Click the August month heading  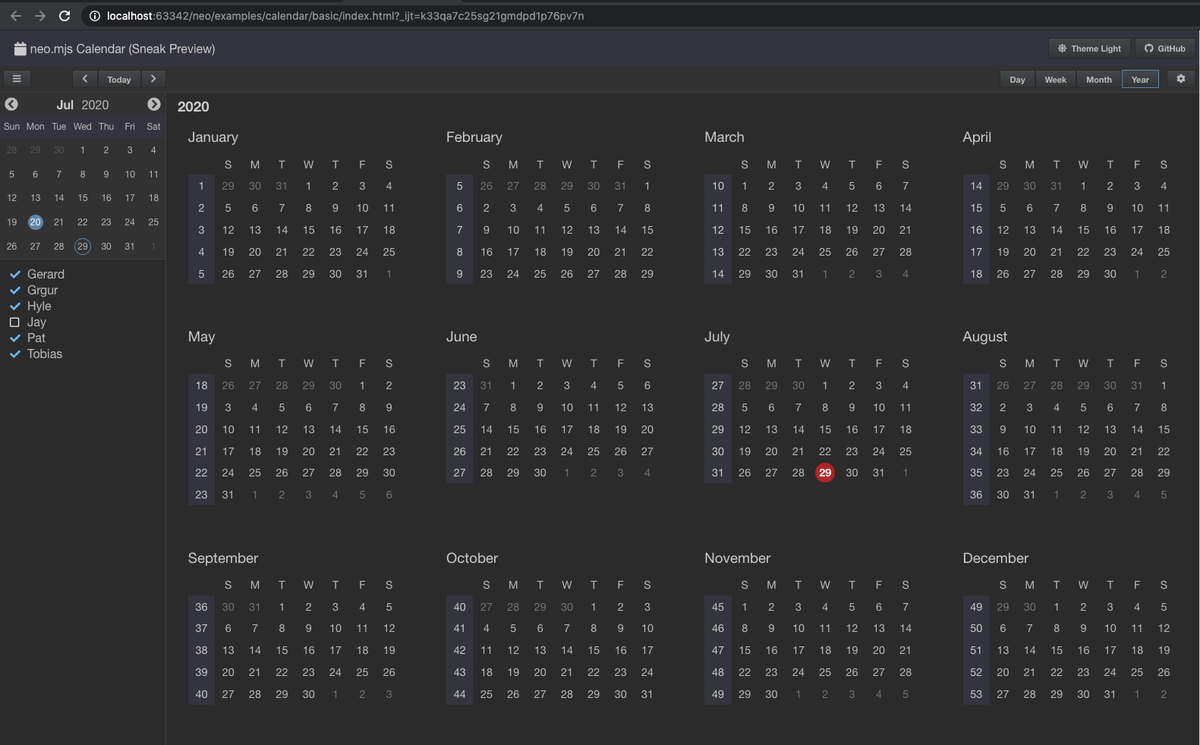pos(985,337)
